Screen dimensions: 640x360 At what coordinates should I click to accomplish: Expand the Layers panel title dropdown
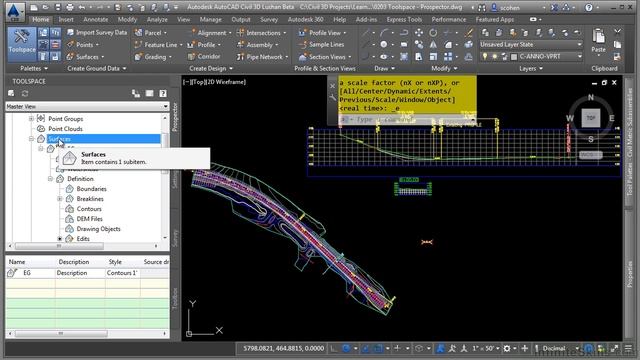point(531,69)
